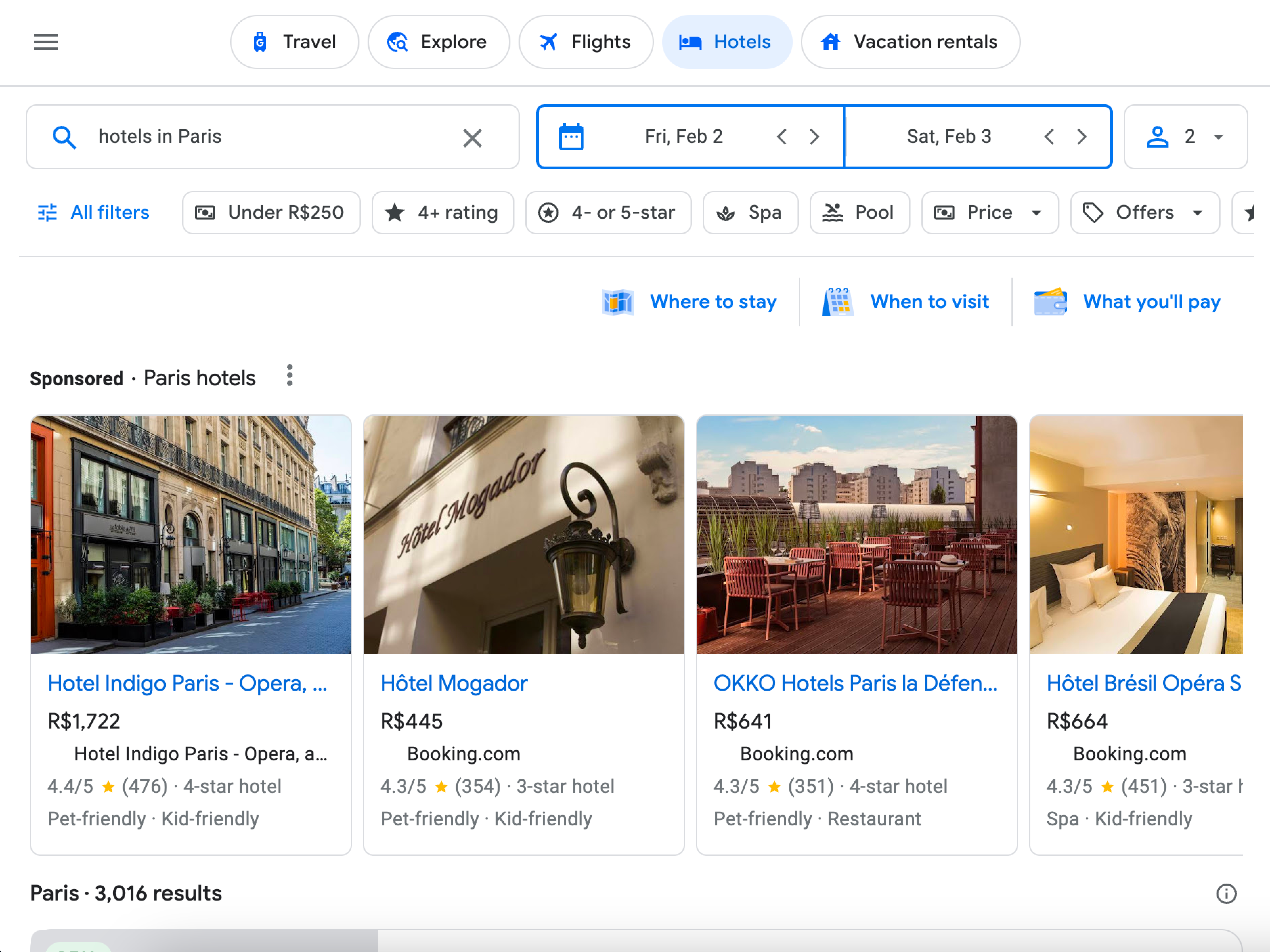Click the calendar icon for check-in date
Screen dimensions: 1270x952
tap(571, 137)
